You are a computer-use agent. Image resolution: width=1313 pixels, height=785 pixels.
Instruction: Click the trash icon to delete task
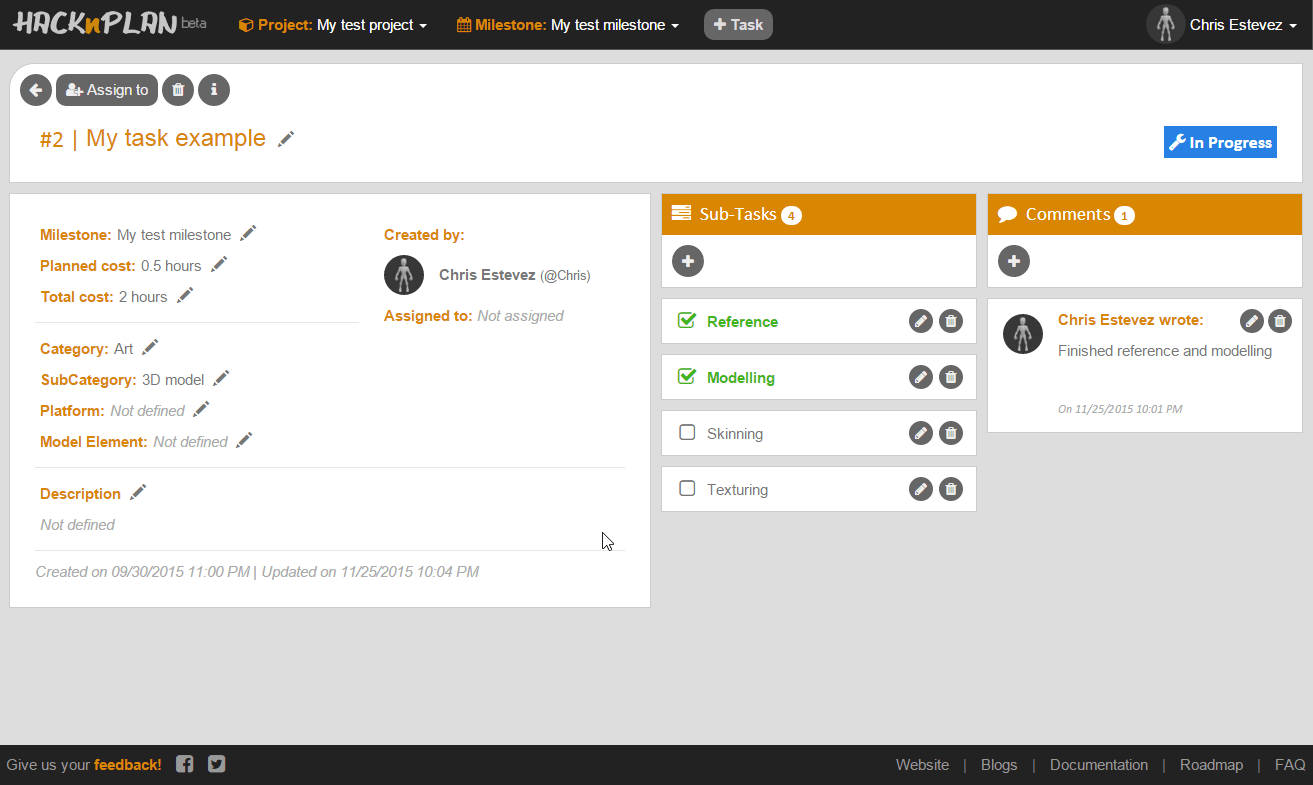pos(178,90)
